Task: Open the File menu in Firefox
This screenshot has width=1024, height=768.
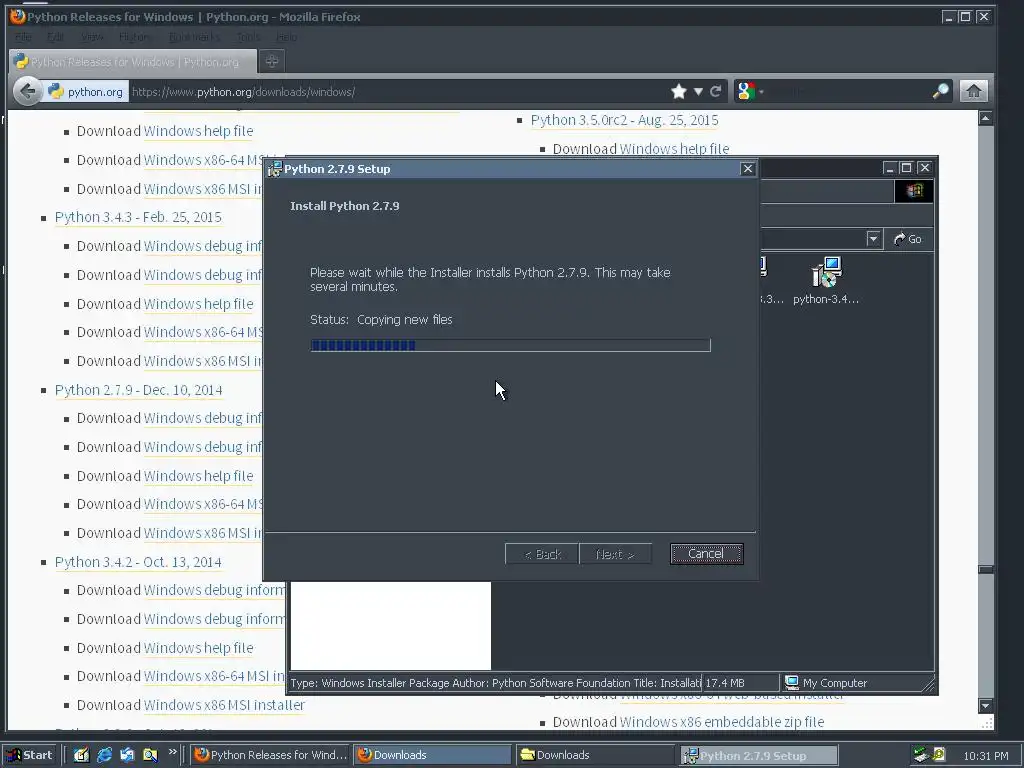Action: (24, 37)
